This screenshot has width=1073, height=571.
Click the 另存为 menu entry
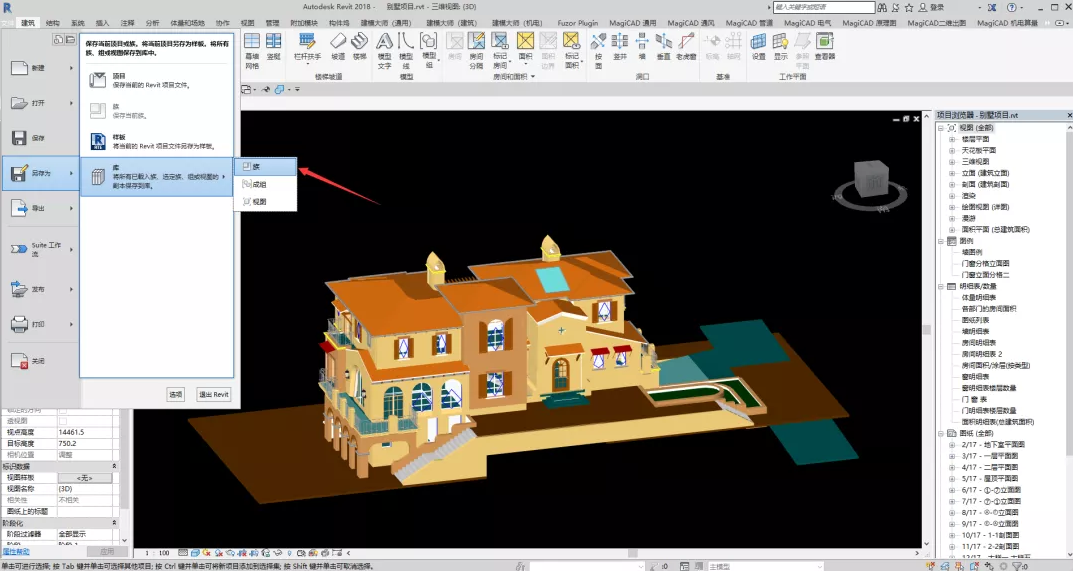click(40, 173)
